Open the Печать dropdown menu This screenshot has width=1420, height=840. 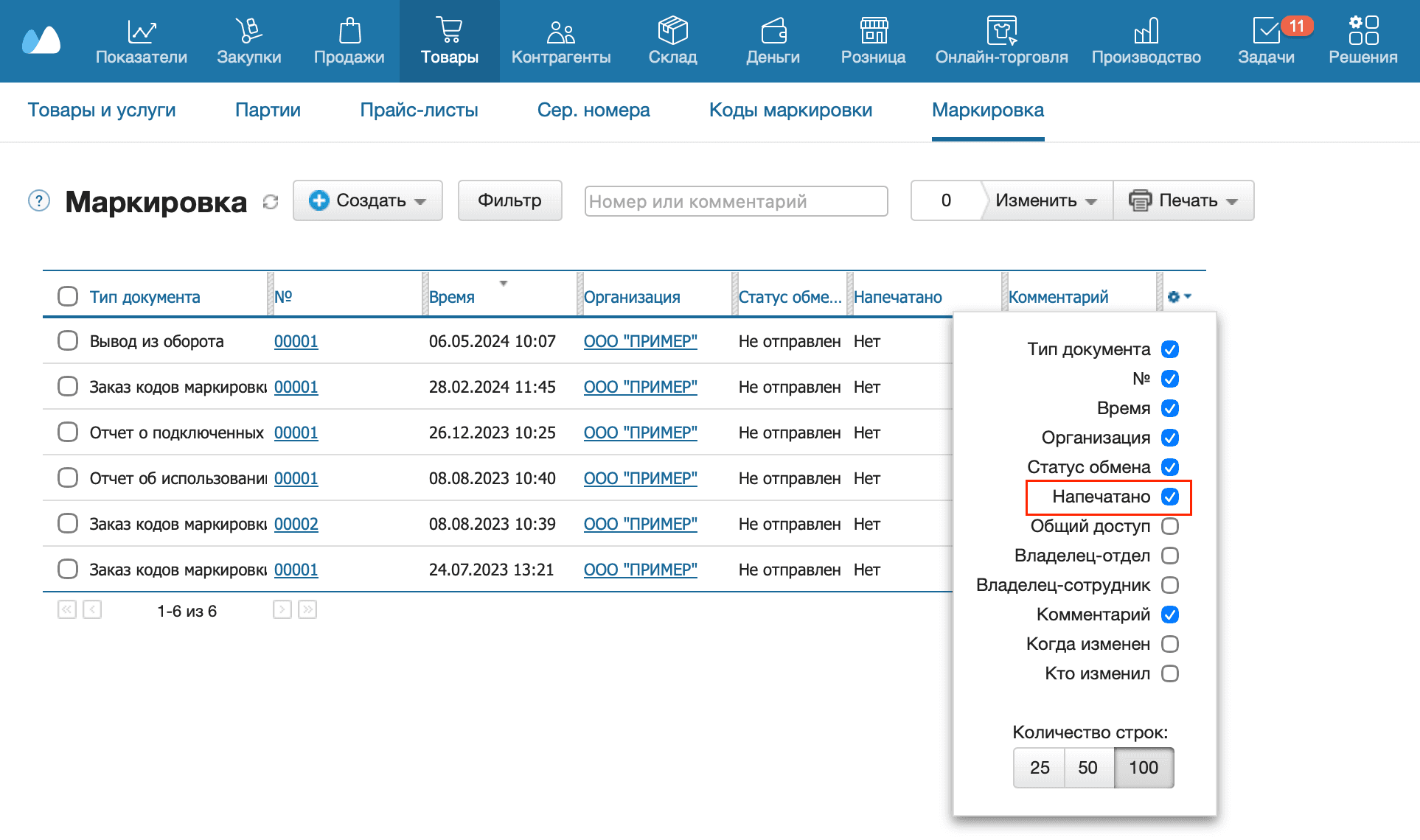(1183, 200)
